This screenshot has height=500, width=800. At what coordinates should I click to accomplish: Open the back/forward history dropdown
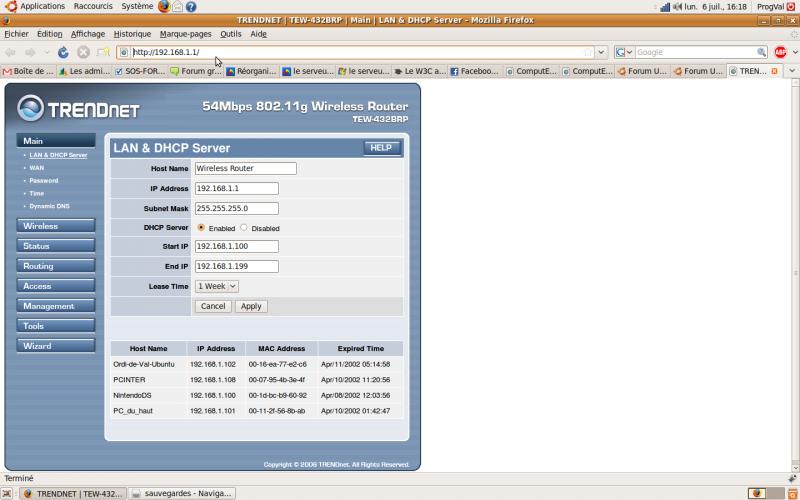pos(46,52)
